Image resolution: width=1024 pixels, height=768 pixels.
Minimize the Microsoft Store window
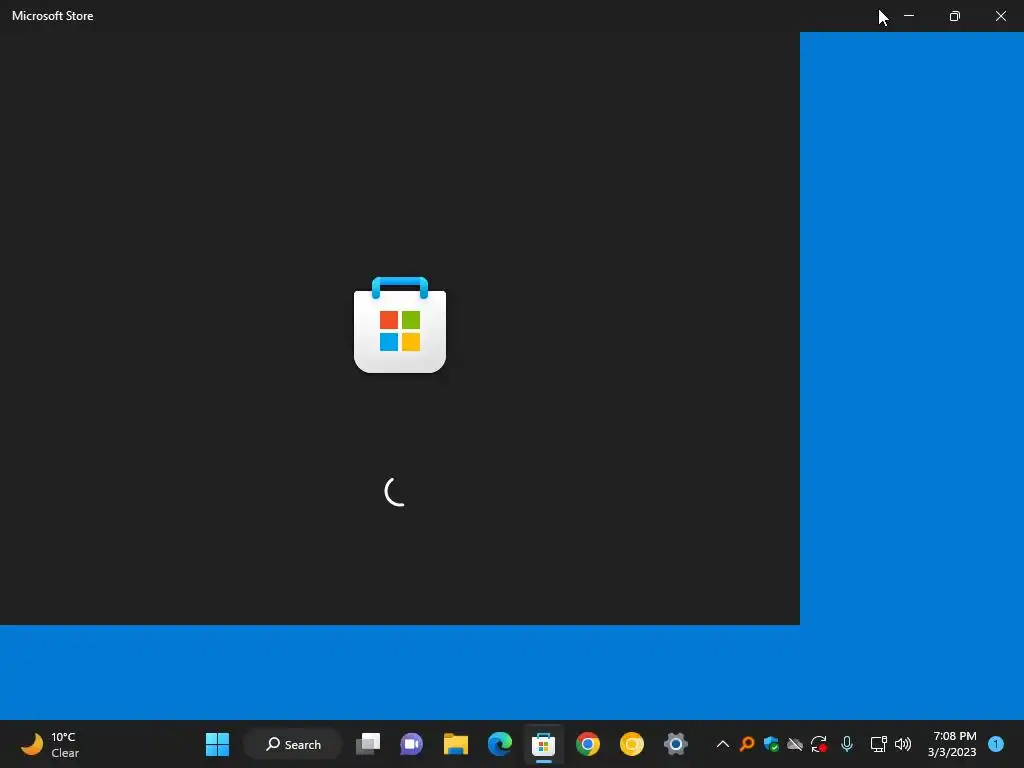(909, 16)
